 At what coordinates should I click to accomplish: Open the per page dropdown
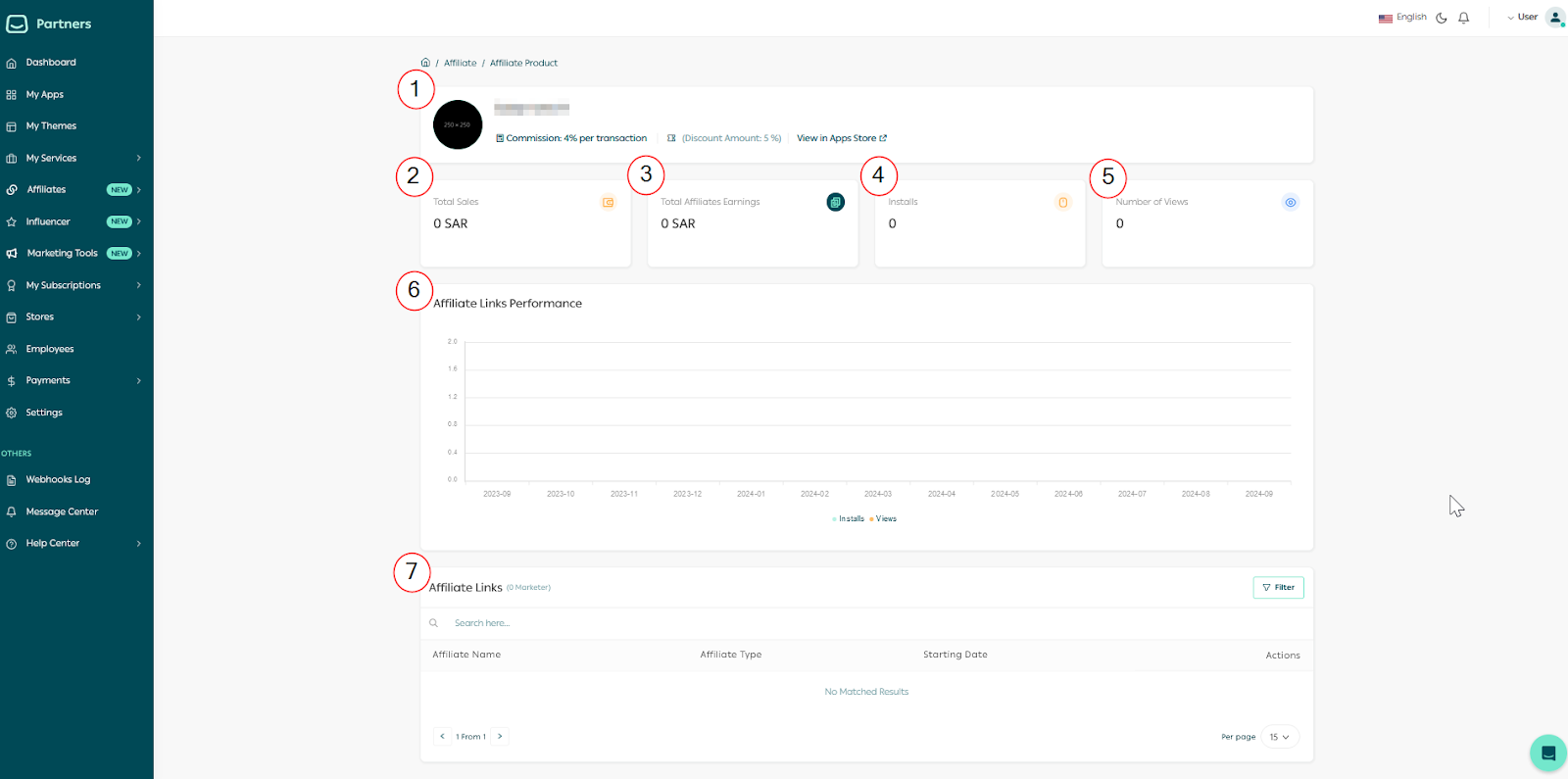click(1279, 737)
